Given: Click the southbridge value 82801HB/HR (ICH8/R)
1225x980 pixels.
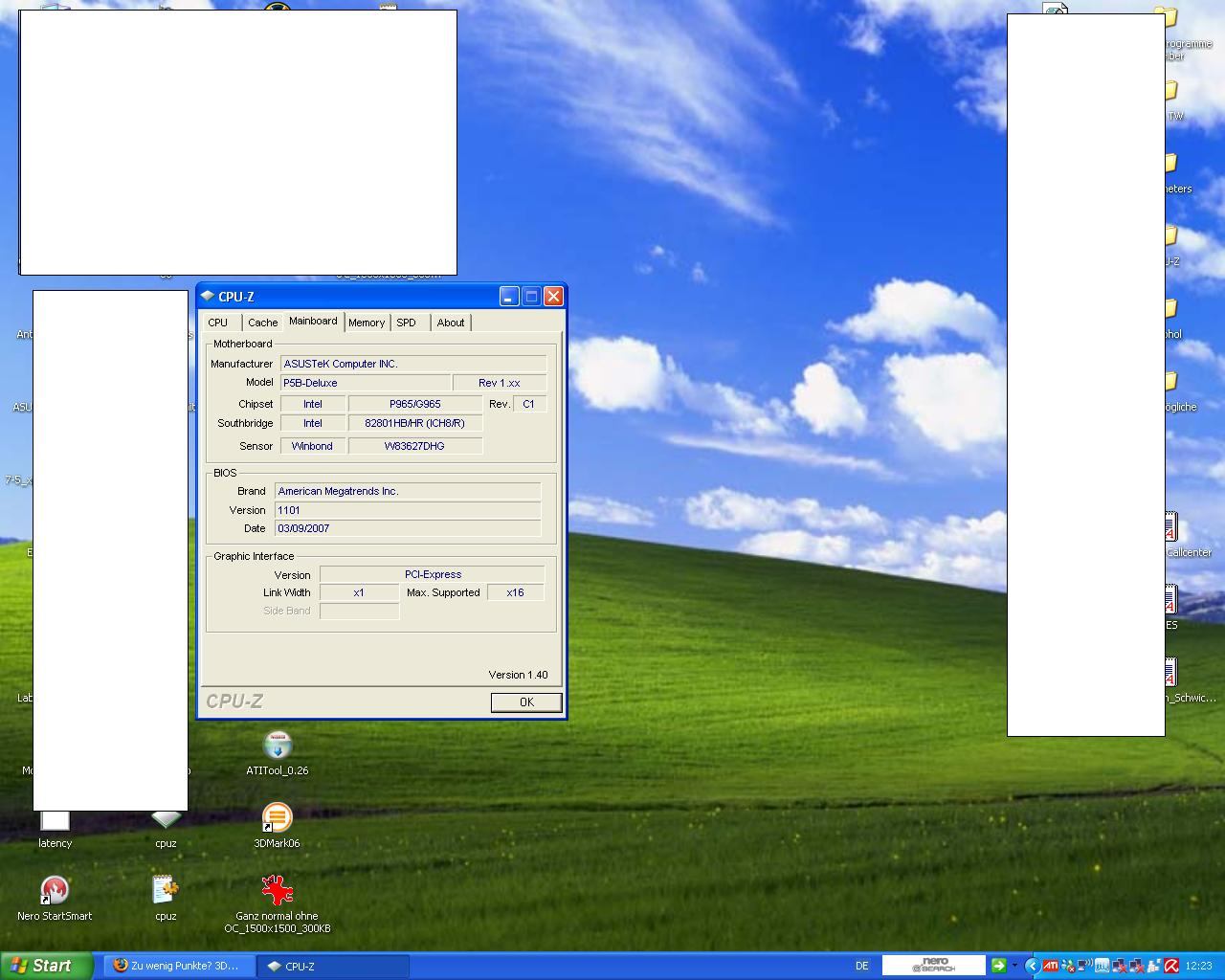Looking at the screenshot, I should (415, 423).
